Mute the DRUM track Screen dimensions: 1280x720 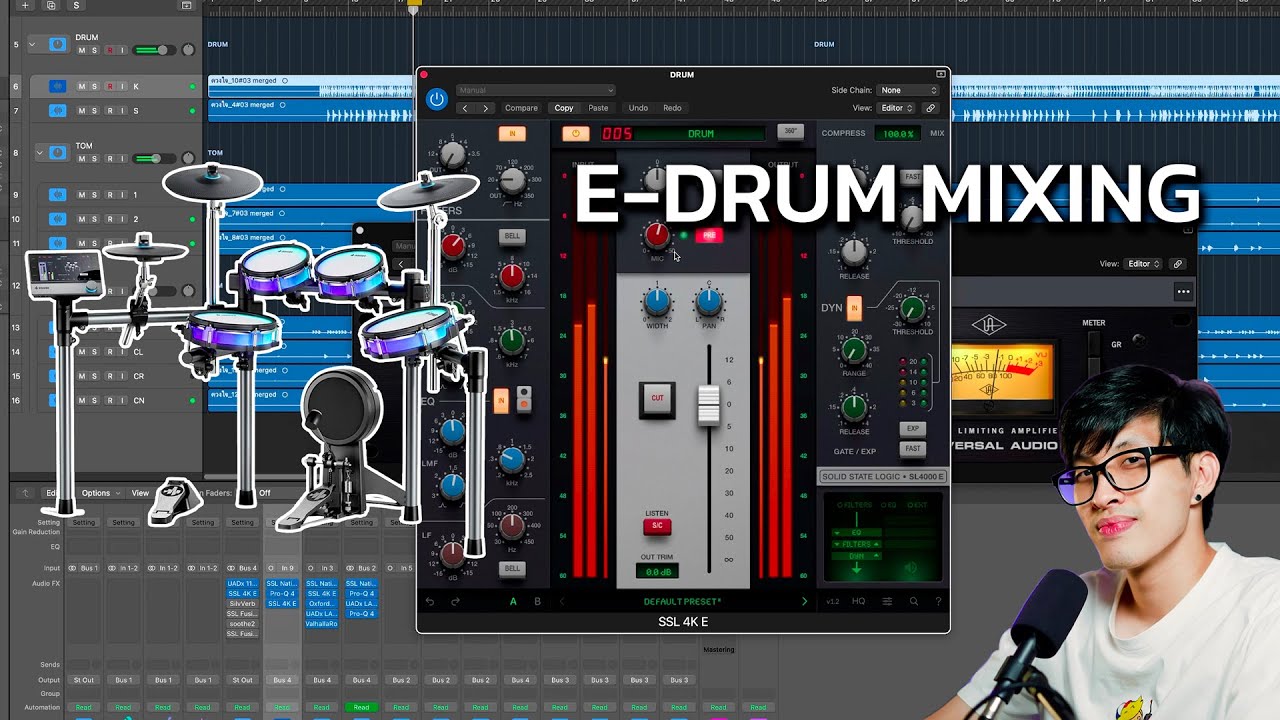coord(82,50)
